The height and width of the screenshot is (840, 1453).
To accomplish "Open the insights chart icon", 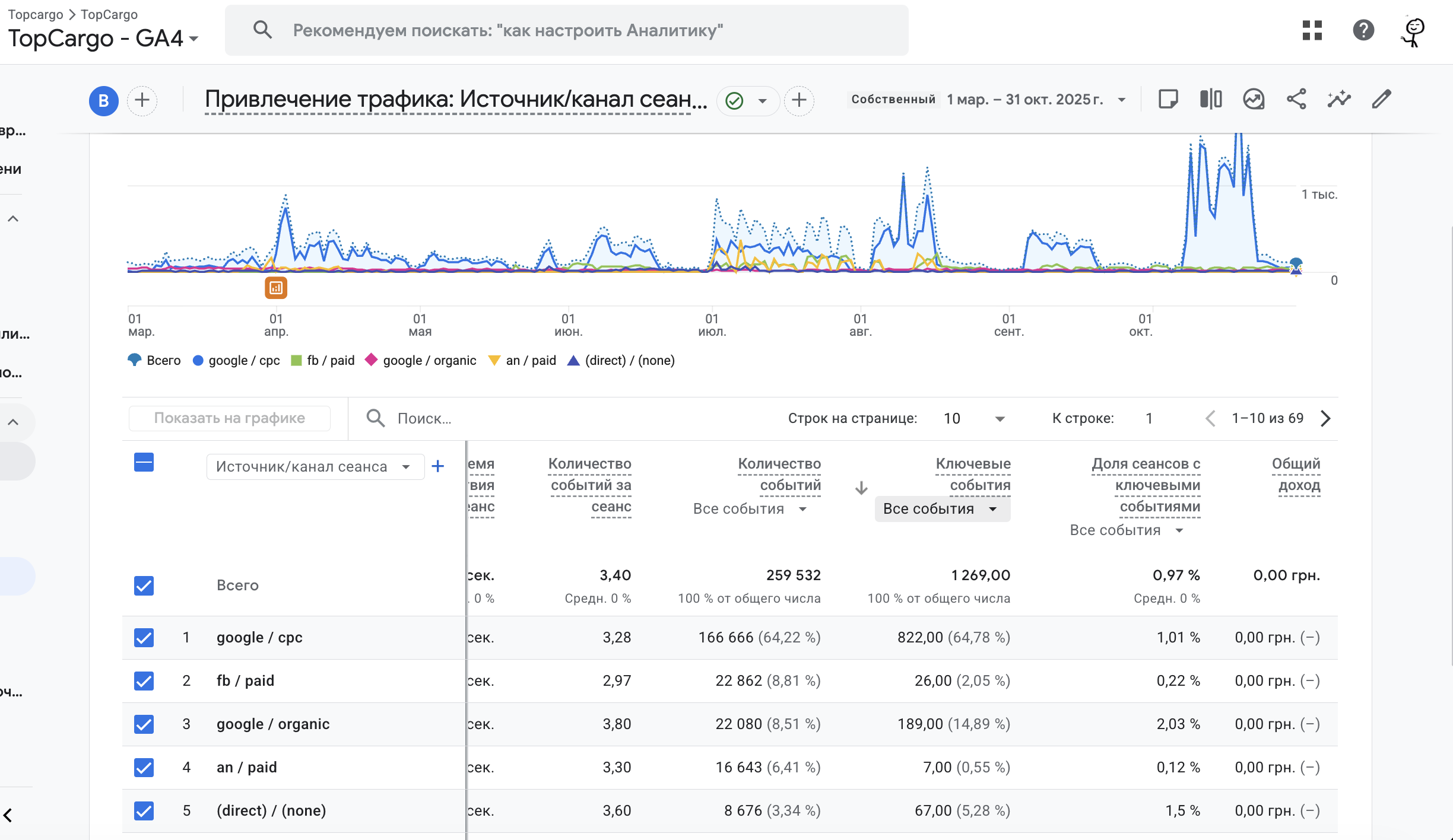I will (x=1254, y=99).
